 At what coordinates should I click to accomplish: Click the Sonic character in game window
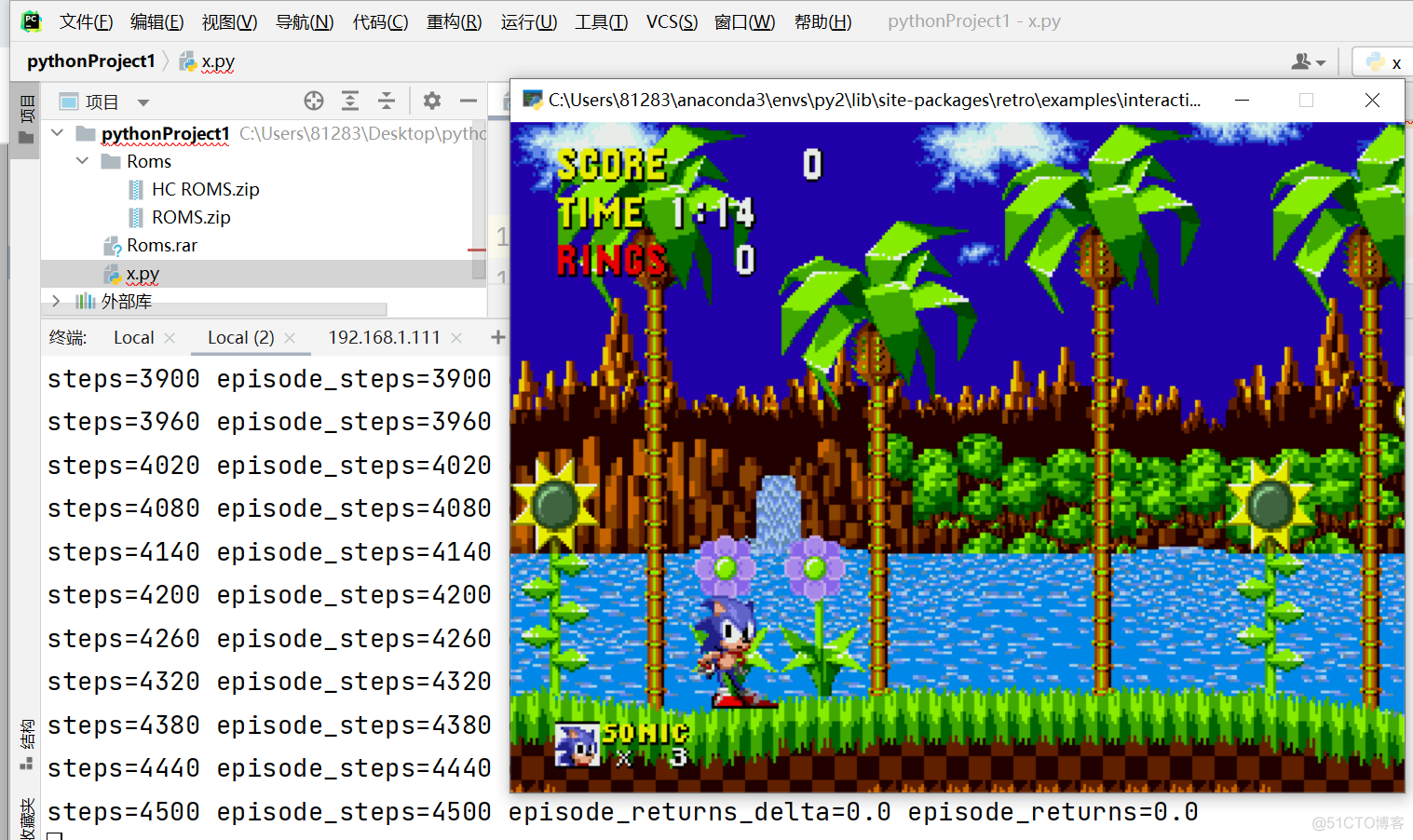pyautogui.click(x=734, y=651)
